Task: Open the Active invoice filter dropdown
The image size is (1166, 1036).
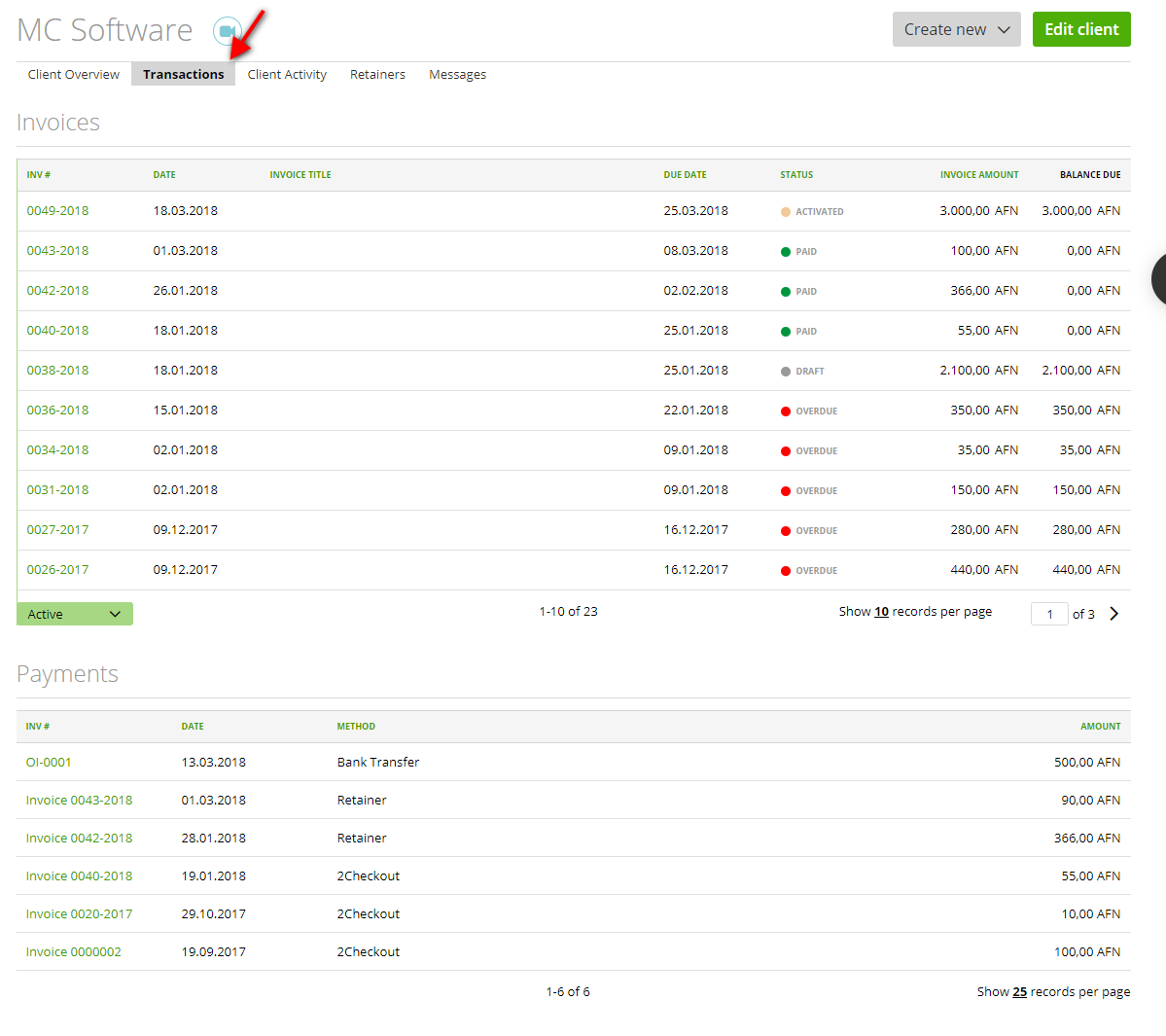Action: (x=74, y=614)
